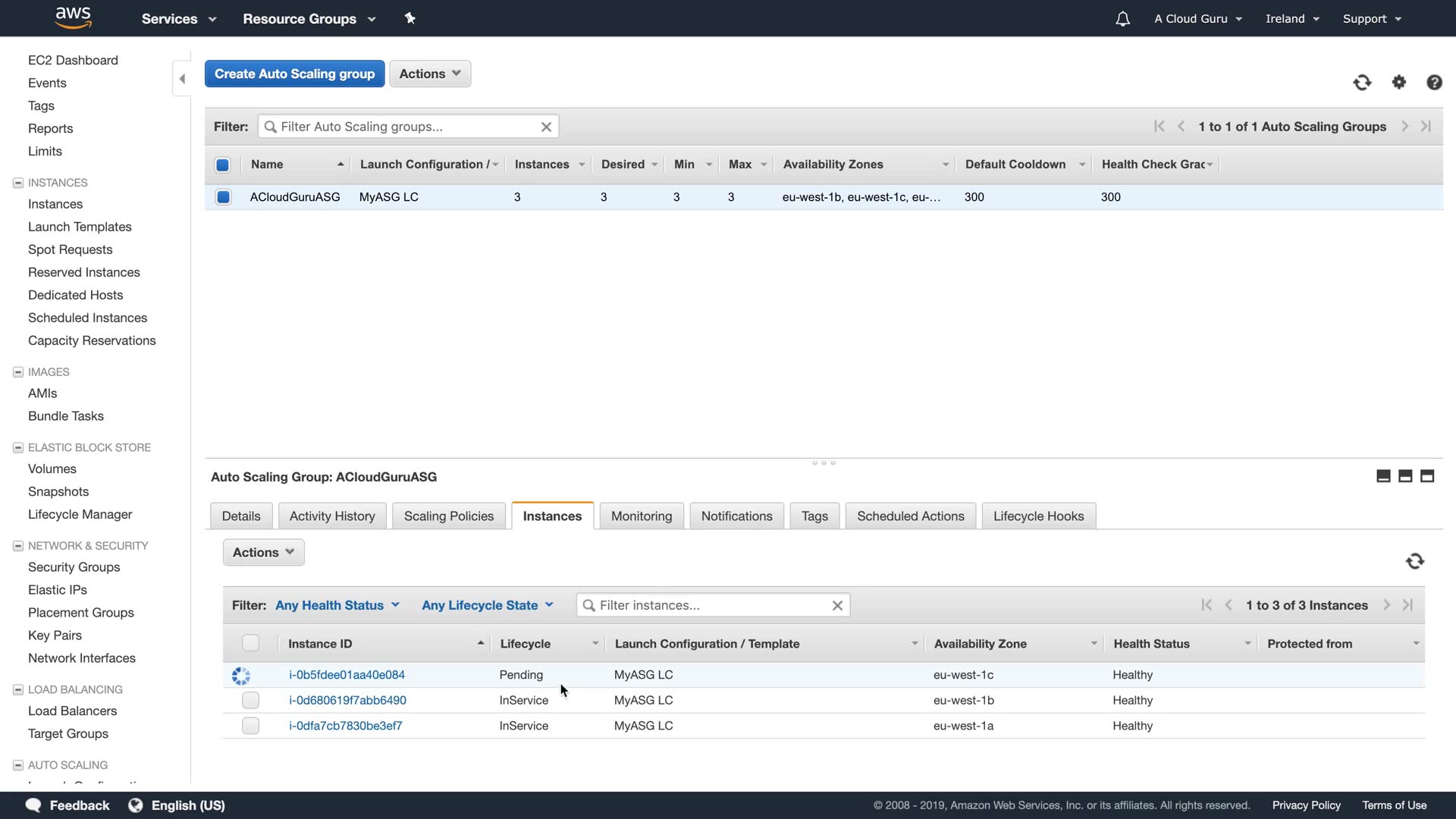Click the pin shortcuts icon in navbar
The width and height of the screenshot is (1456, 819).
(x=410, y=18)
